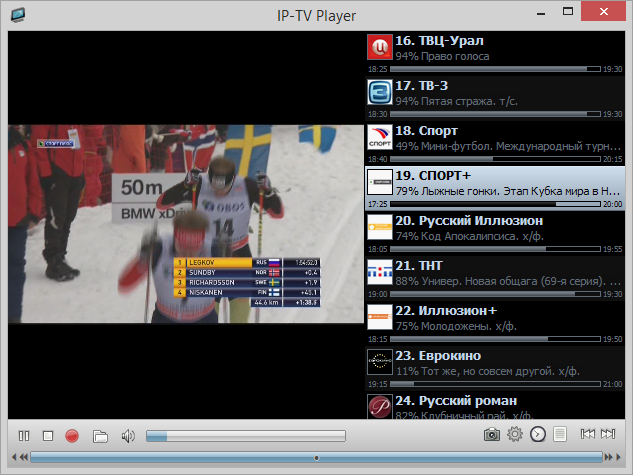Click program 'Код Апокалипсиса. х/ф.' text
The width and height of the screenshot is (633, 475).
(x=482, y=236)
